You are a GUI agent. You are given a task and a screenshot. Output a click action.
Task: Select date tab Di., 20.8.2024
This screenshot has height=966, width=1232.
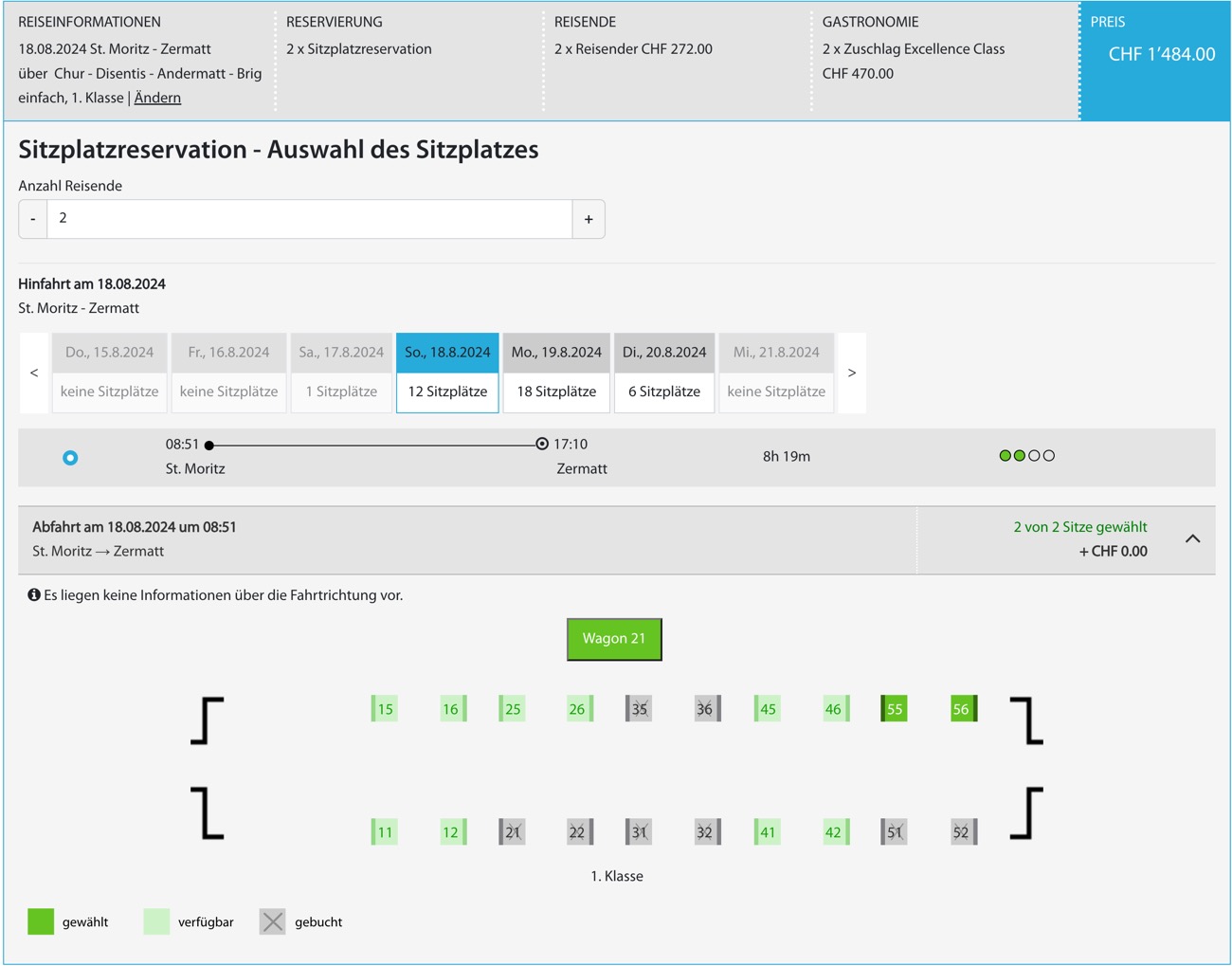(664, 373)
